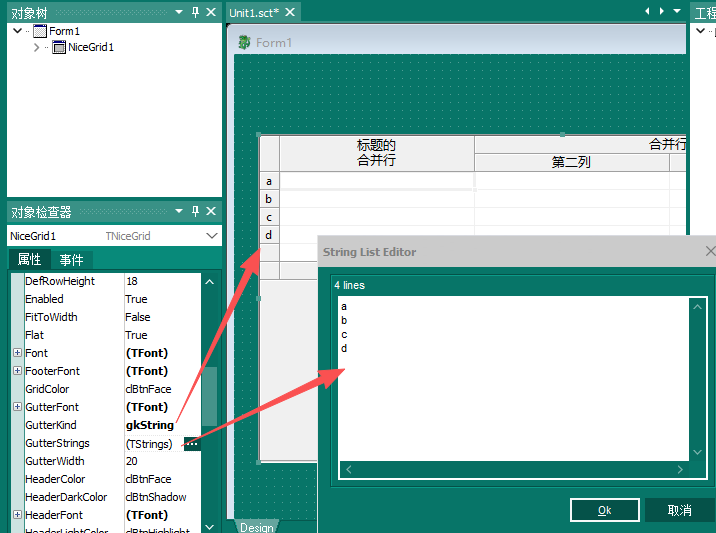This screenshot has height=533, width=716.
Task: Click the 合并行 merged header cell
Action: (x=580, y=144)
